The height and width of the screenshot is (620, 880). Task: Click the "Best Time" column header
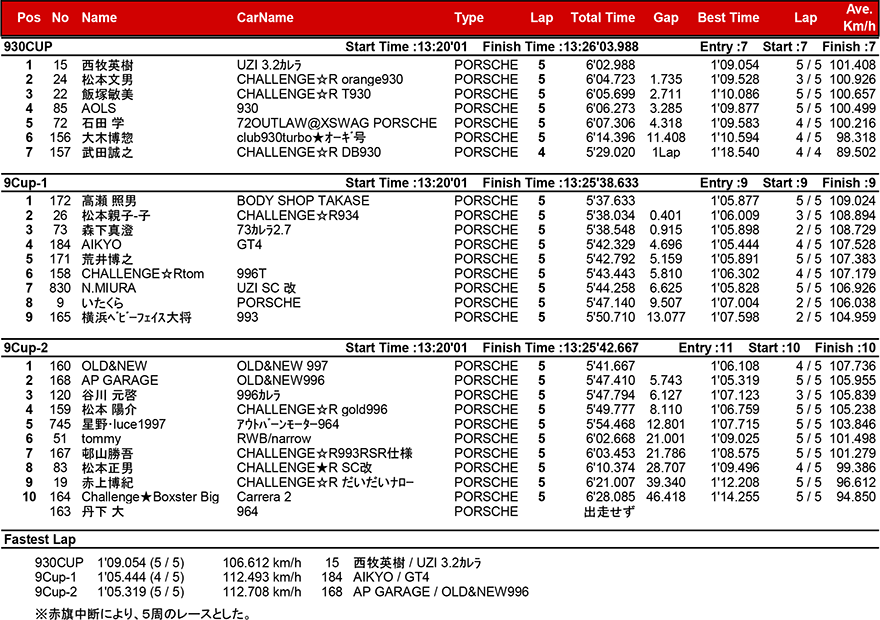point(728,17)
